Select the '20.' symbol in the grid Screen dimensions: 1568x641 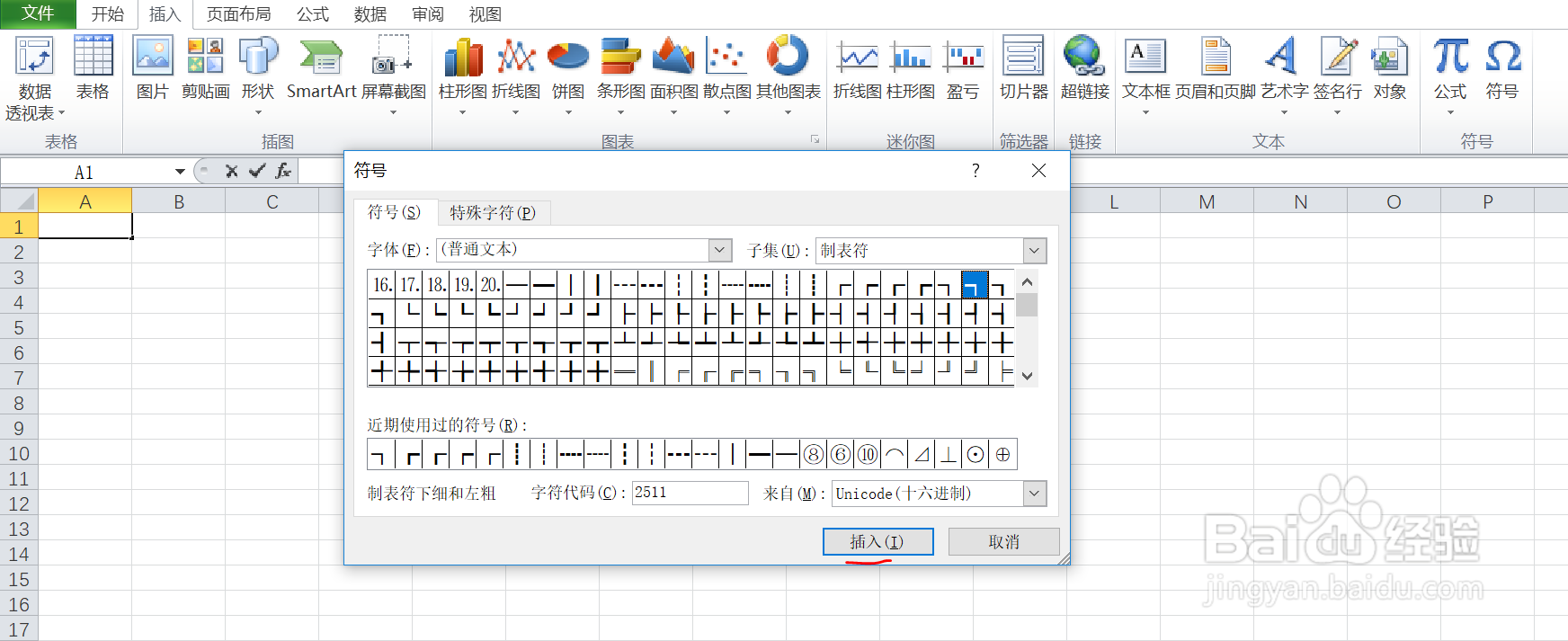[490, 285]
